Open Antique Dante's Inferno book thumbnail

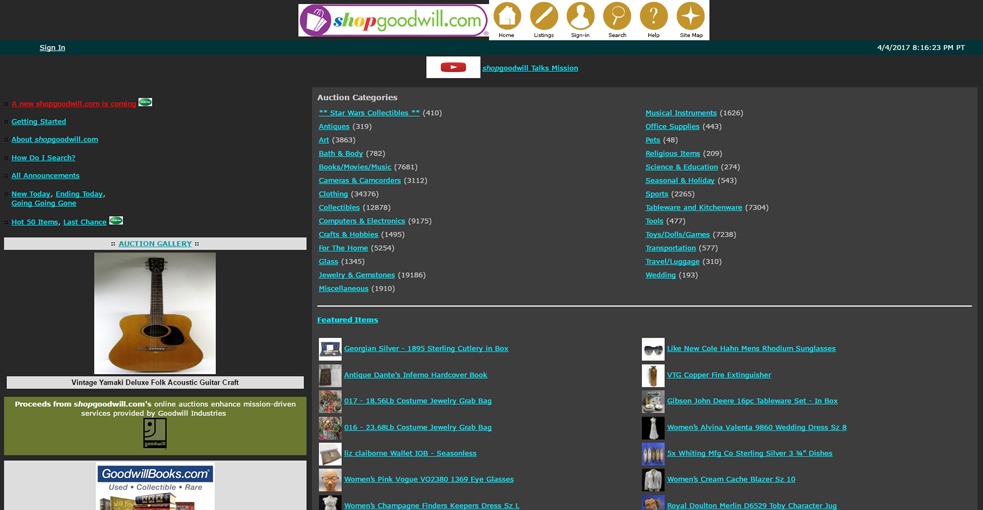[x=330, y=375]
